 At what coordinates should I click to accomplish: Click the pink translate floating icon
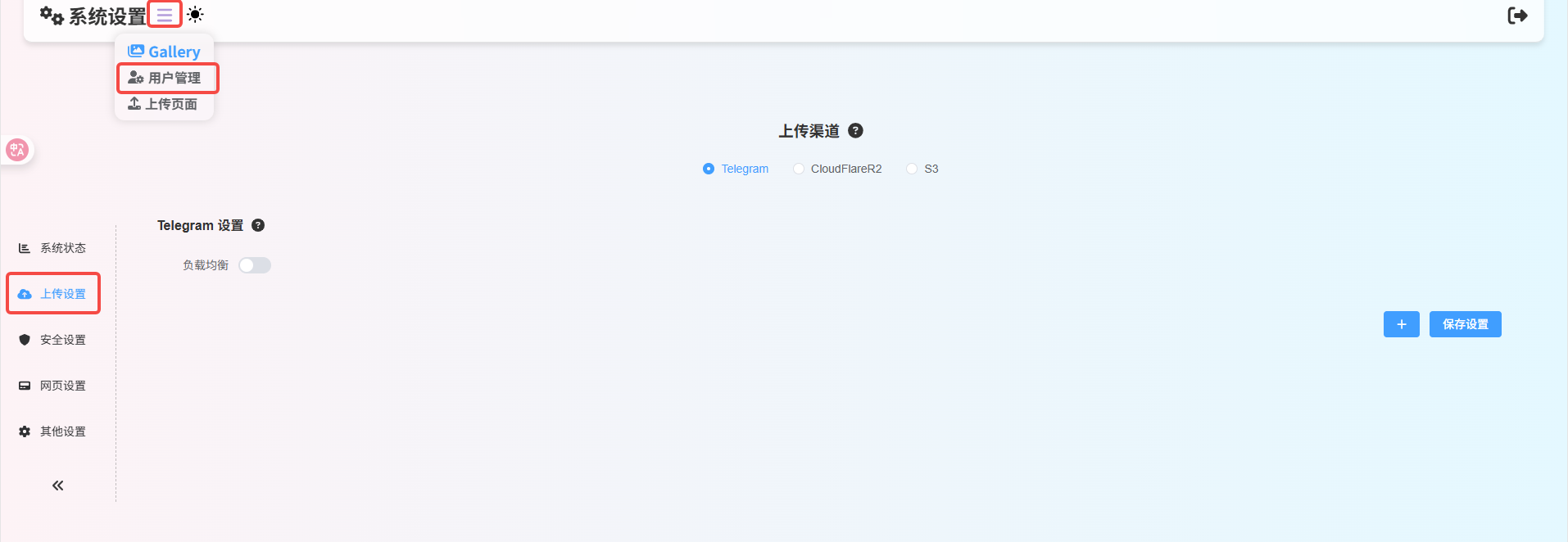coord(17,150)
